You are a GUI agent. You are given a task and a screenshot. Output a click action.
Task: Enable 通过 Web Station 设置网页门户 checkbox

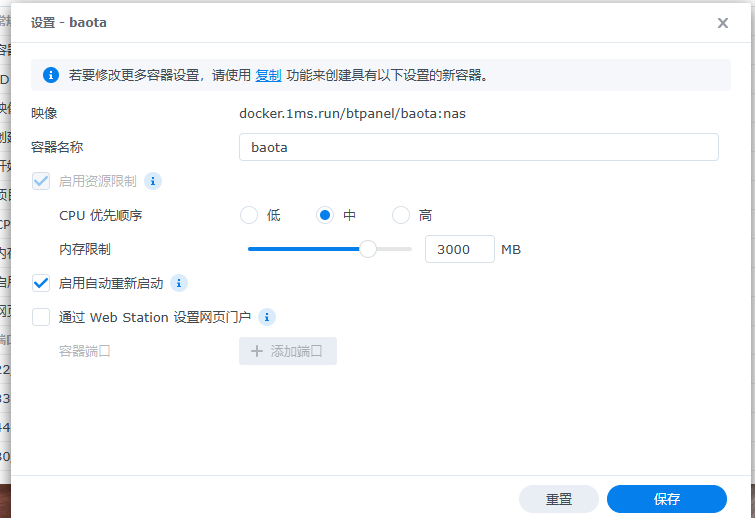(41, 317)
